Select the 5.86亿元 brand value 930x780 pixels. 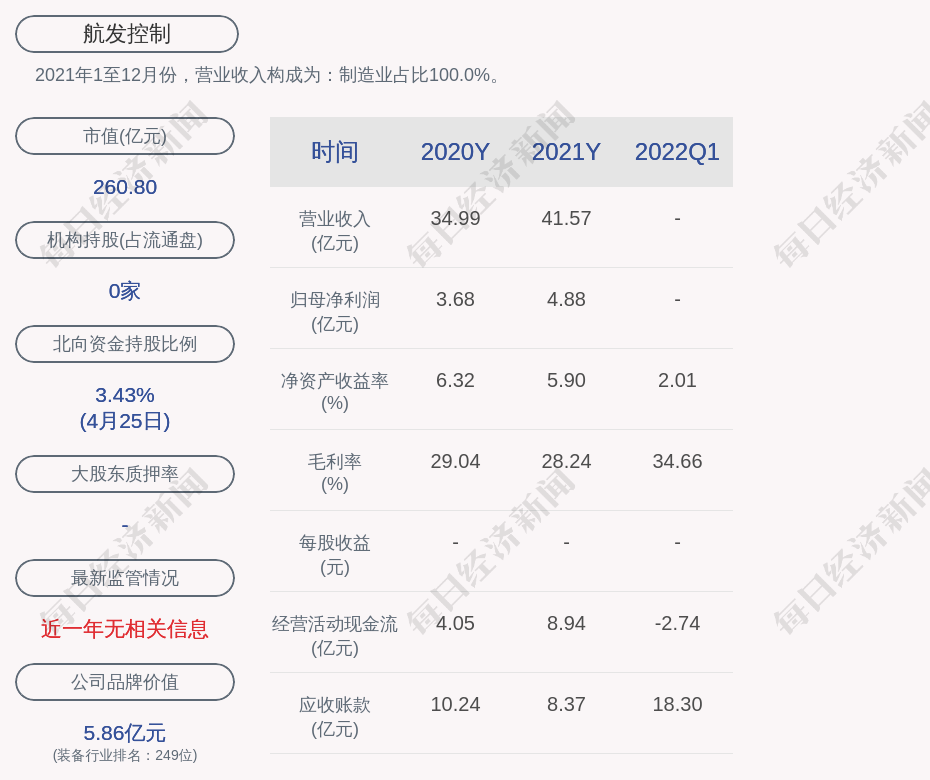click(x=125, y=733)
